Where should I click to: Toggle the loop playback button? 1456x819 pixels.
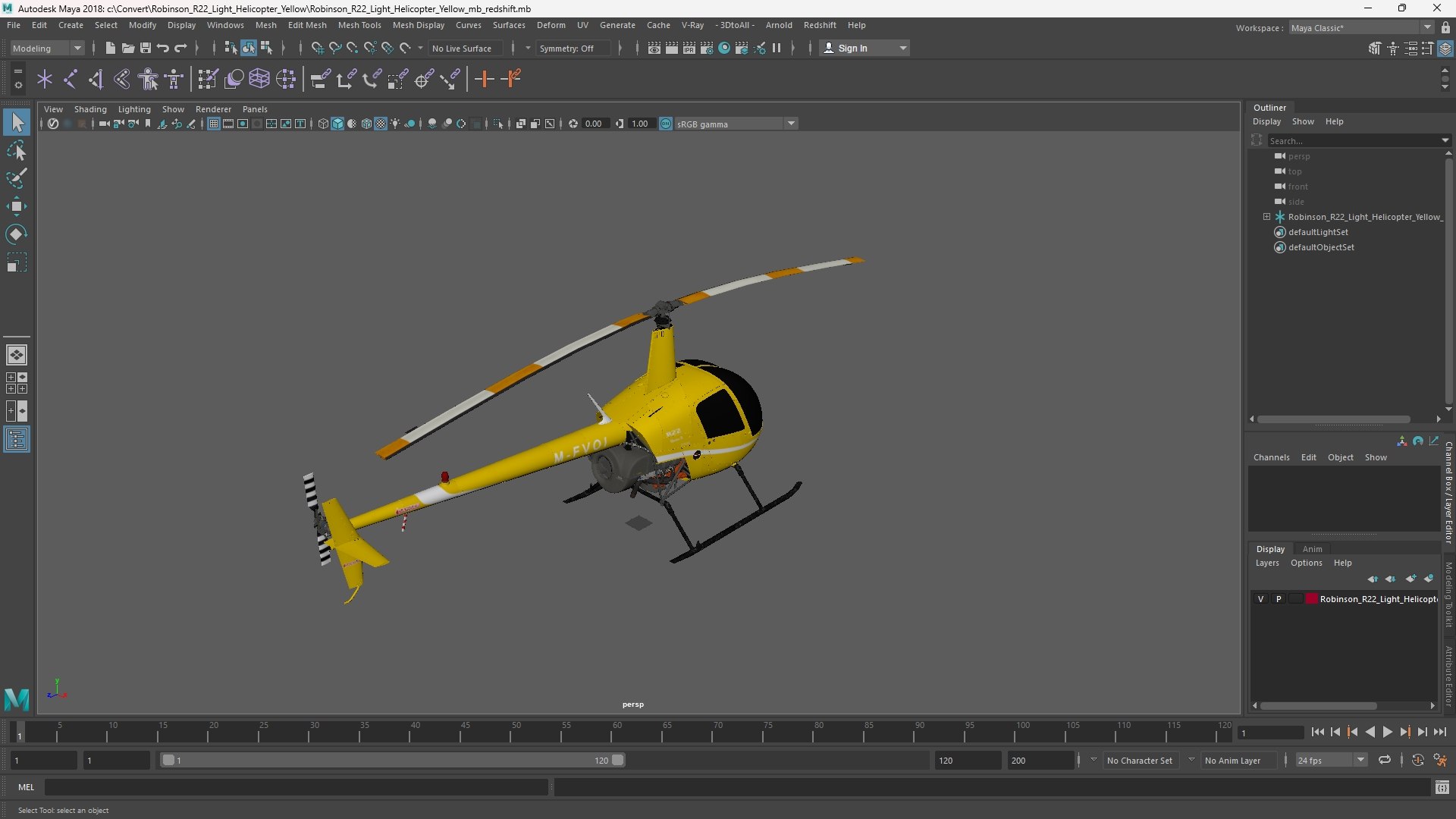(1385, 760)
